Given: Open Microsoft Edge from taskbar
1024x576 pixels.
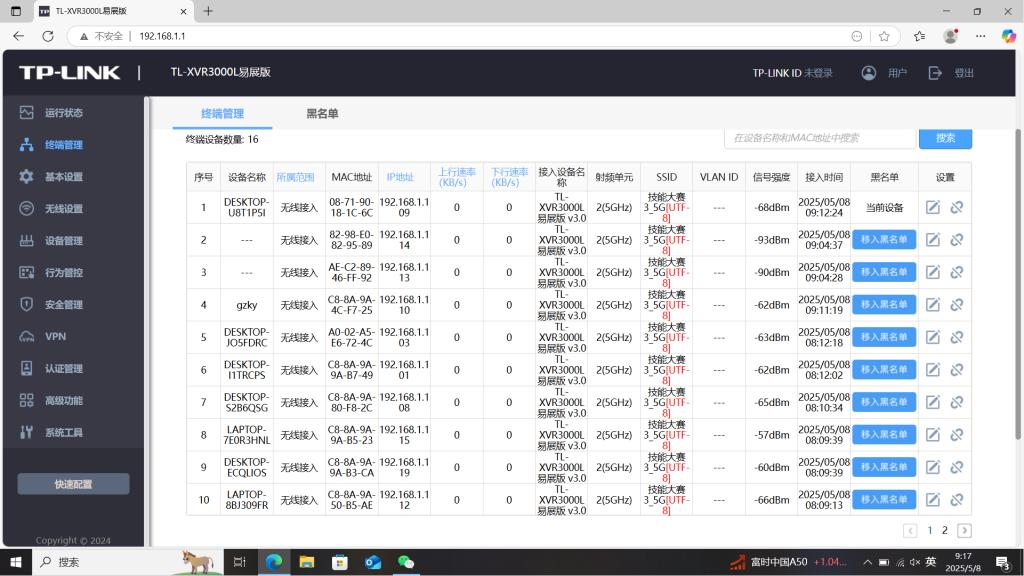Looking at the screenshot, I should (x=274, y=562).
